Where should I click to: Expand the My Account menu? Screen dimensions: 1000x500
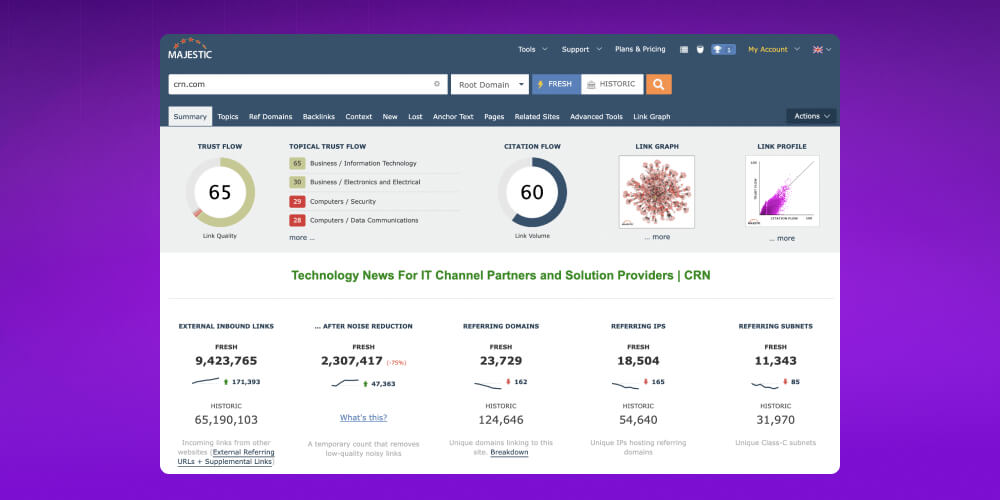(773, 49)
